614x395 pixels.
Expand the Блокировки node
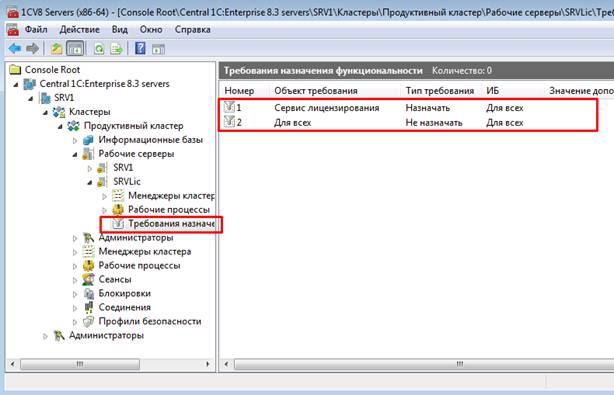click(x=75, y=294)
